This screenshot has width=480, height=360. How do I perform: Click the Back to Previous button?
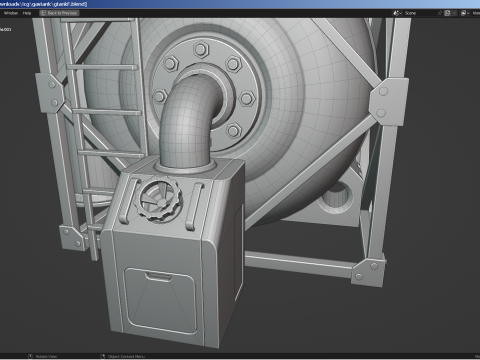[59, 13]
